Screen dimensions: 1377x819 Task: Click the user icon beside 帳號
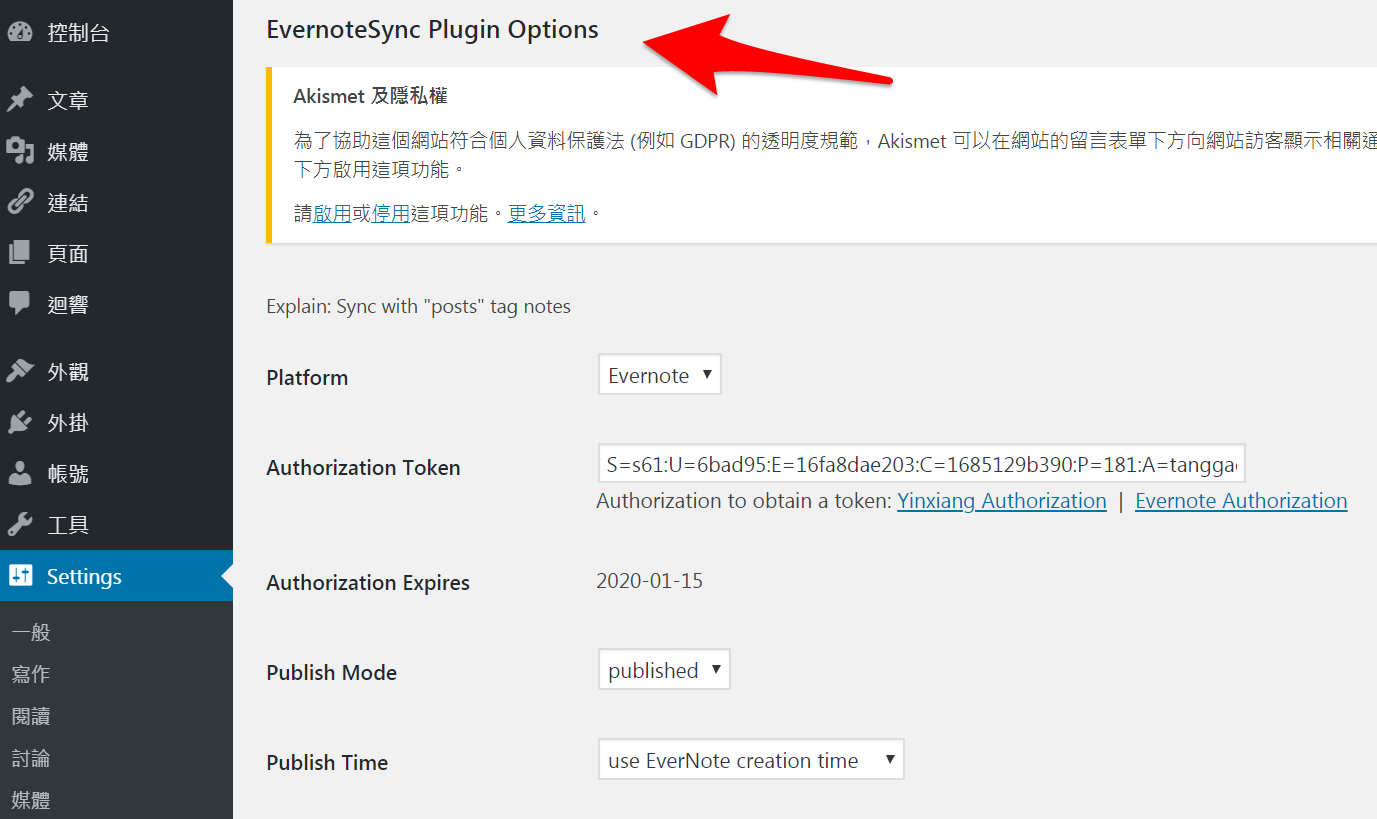point(20,473)
